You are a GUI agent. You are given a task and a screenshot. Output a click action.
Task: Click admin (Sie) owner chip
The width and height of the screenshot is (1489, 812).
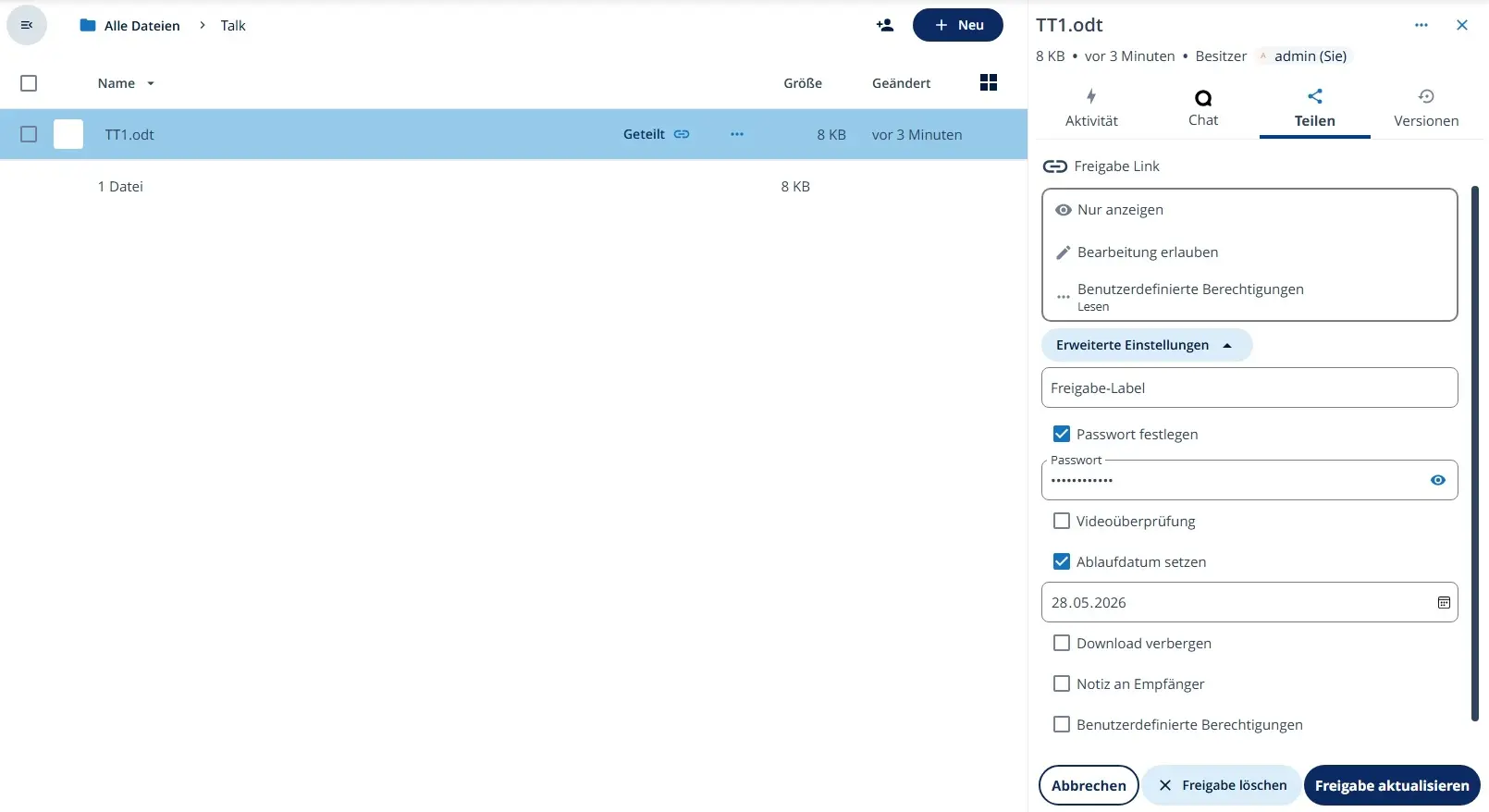pos(1303,56)
